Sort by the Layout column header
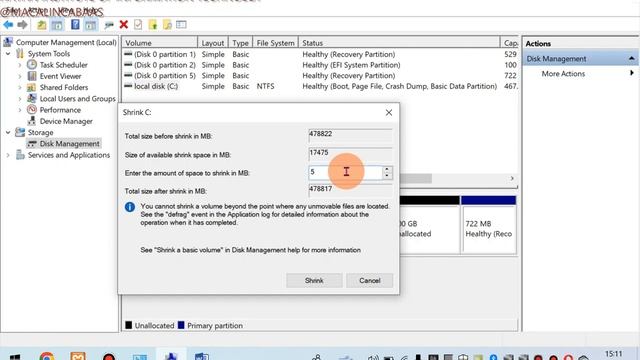 [x=213, y=43]
